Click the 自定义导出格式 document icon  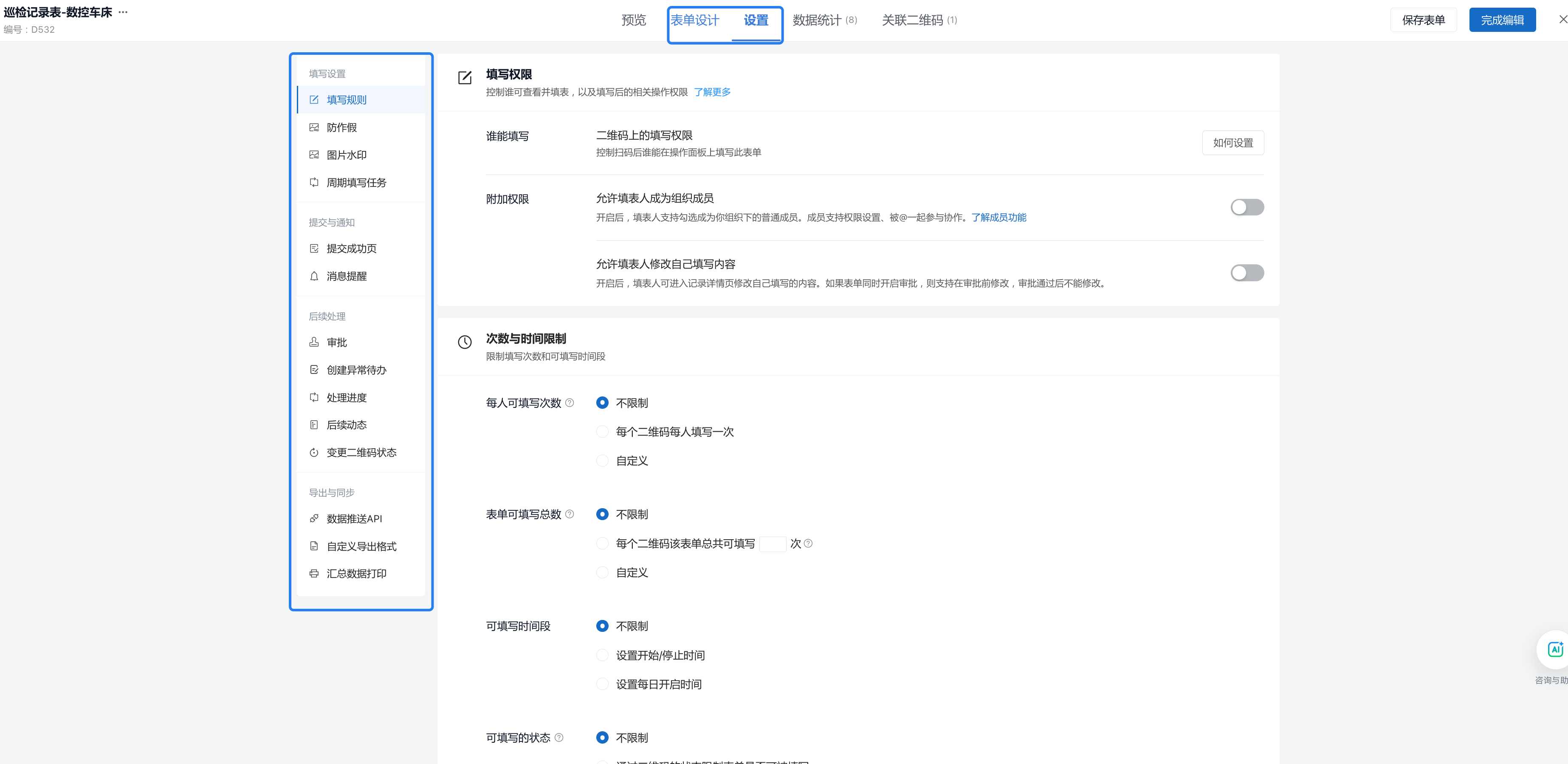point(314,546)
